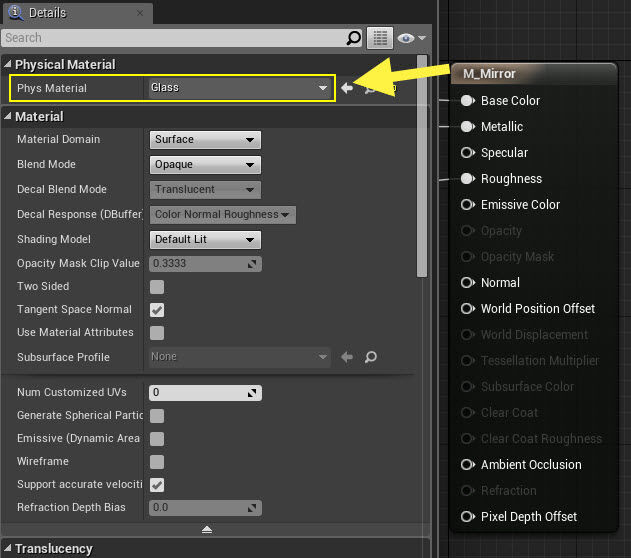The width and height of the screenshot is (631, 558).
Task: Click the arrow icon next to Phys Material
Action: click(x=347, y=88)
